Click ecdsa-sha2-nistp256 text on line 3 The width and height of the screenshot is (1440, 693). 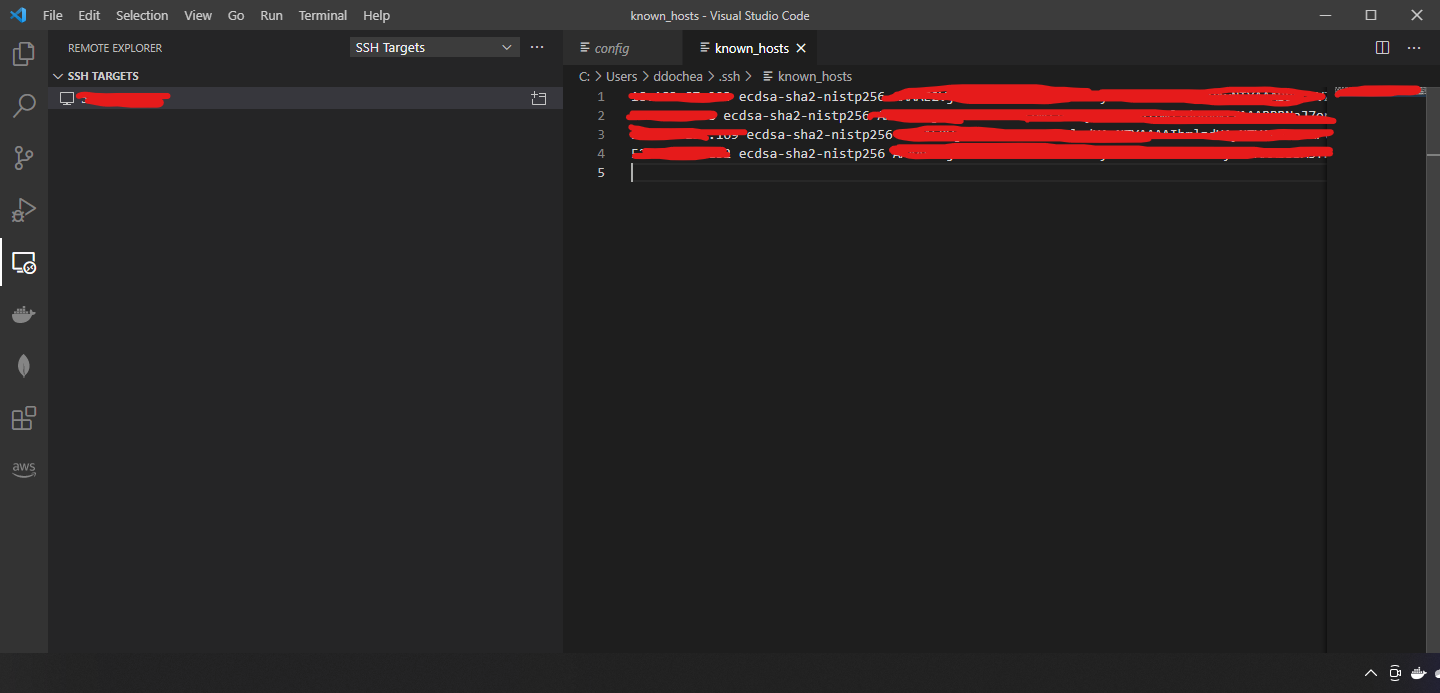point(819,135)
